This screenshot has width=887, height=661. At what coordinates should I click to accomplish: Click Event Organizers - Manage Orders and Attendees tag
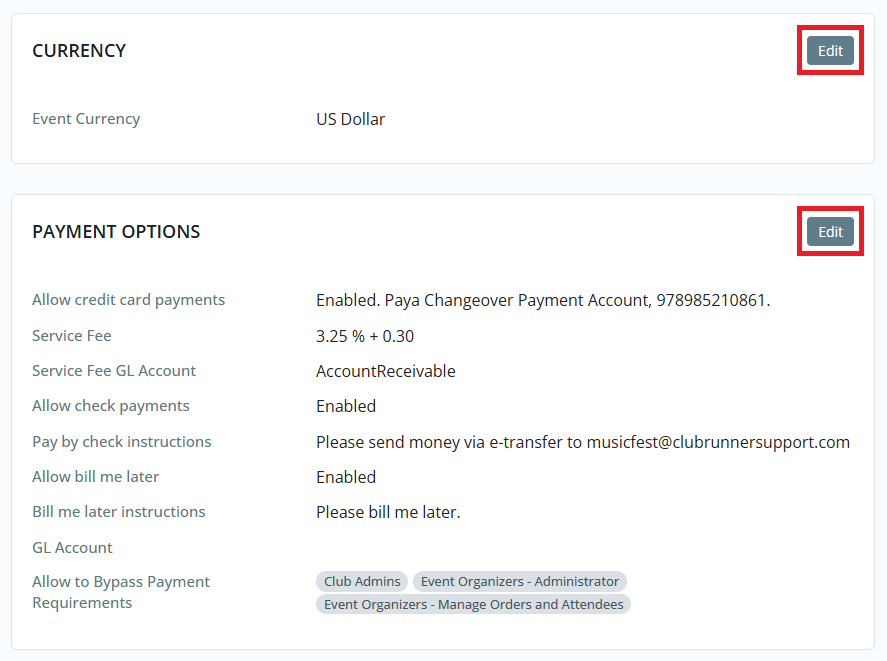point(473,604)
